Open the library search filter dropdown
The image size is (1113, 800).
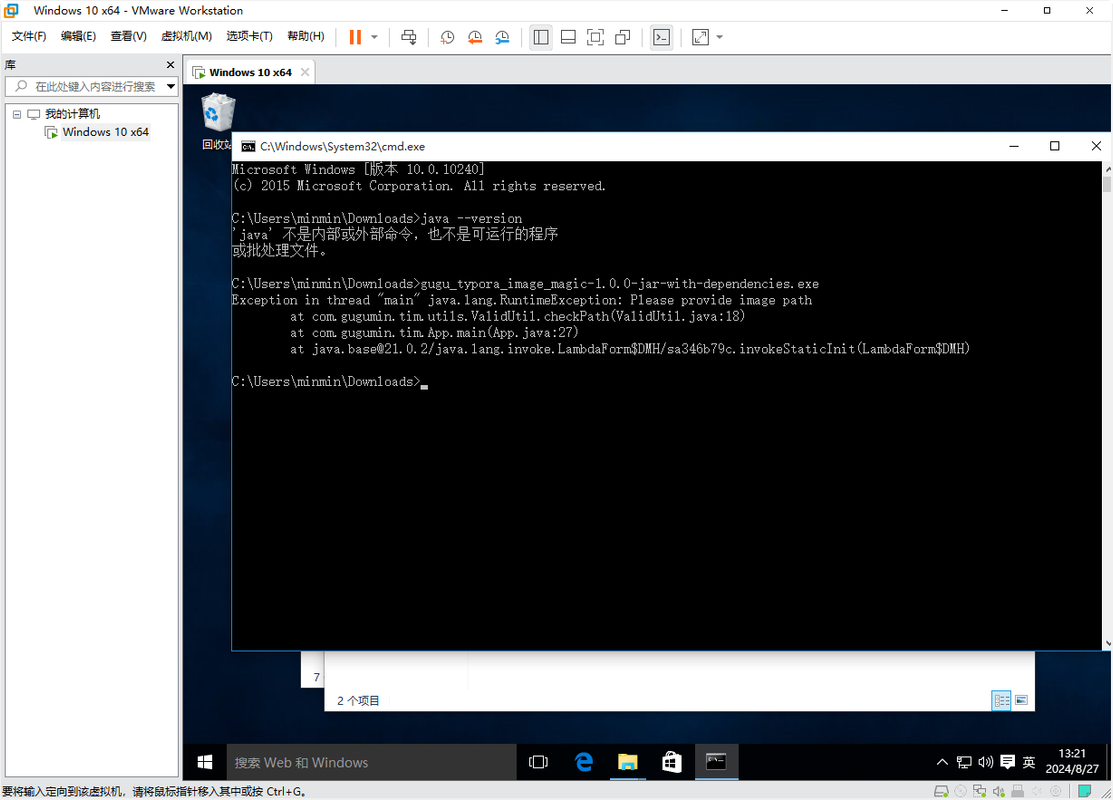pyautogui.click(x=170, y=87)
